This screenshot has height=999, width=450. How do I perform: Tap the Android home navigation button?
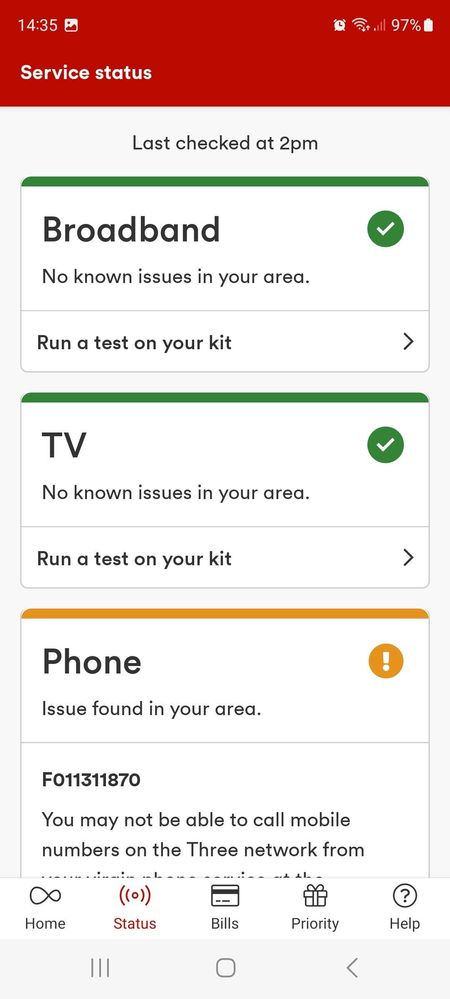coord(226,968)
